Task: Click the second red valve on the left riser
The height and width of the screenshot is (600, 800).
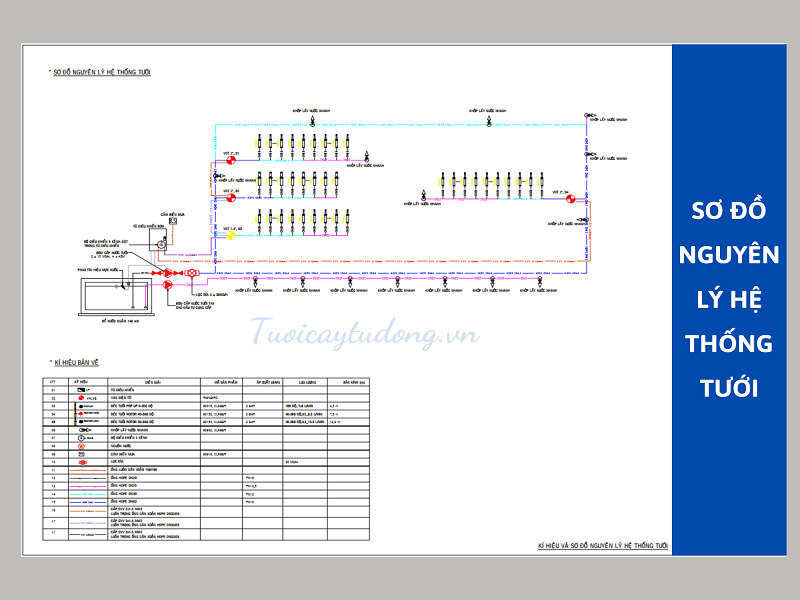Action: (229, 197)
